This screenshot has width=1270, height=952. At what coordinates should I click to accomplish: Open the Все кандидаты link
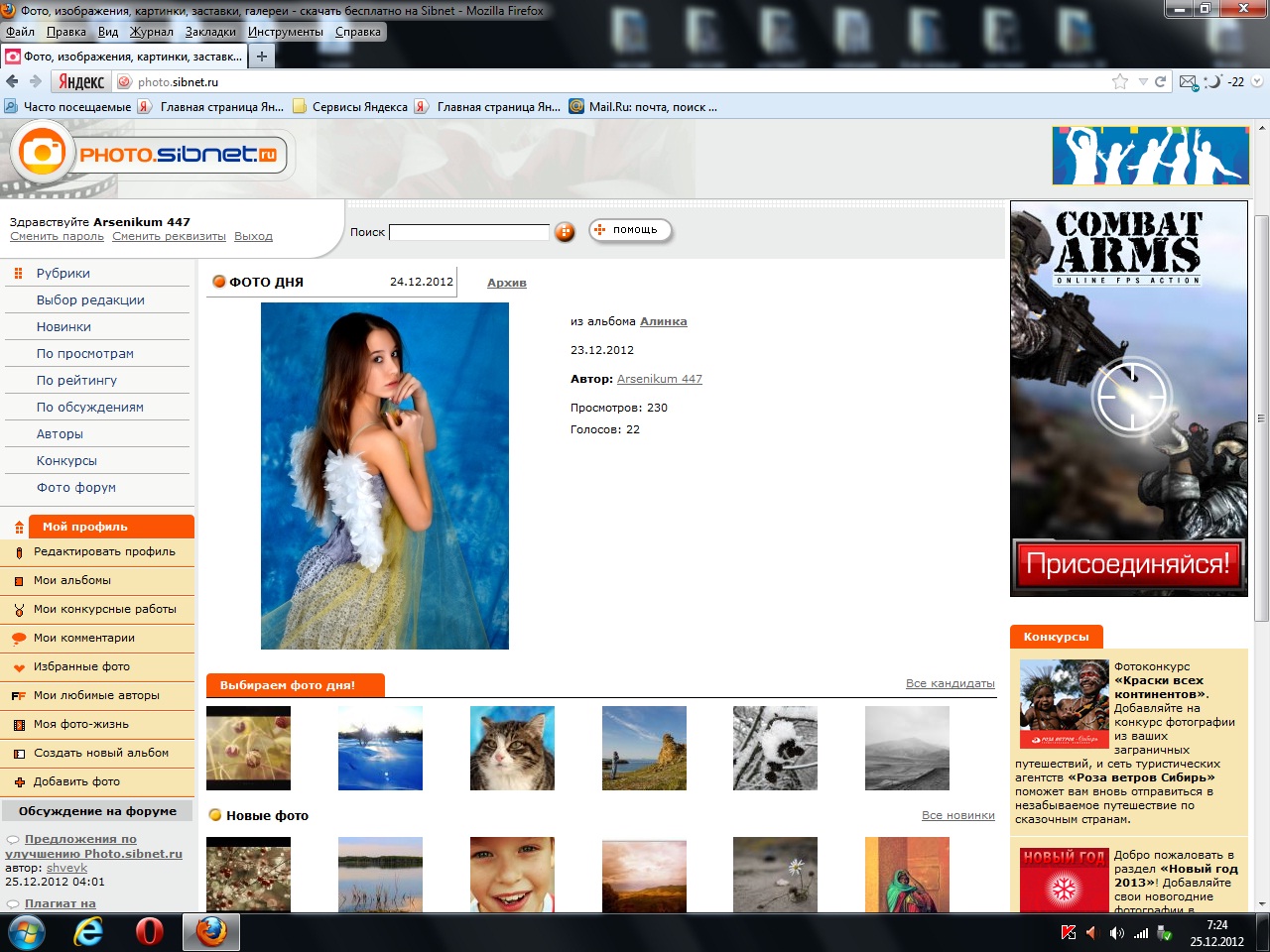click(951, 683)
